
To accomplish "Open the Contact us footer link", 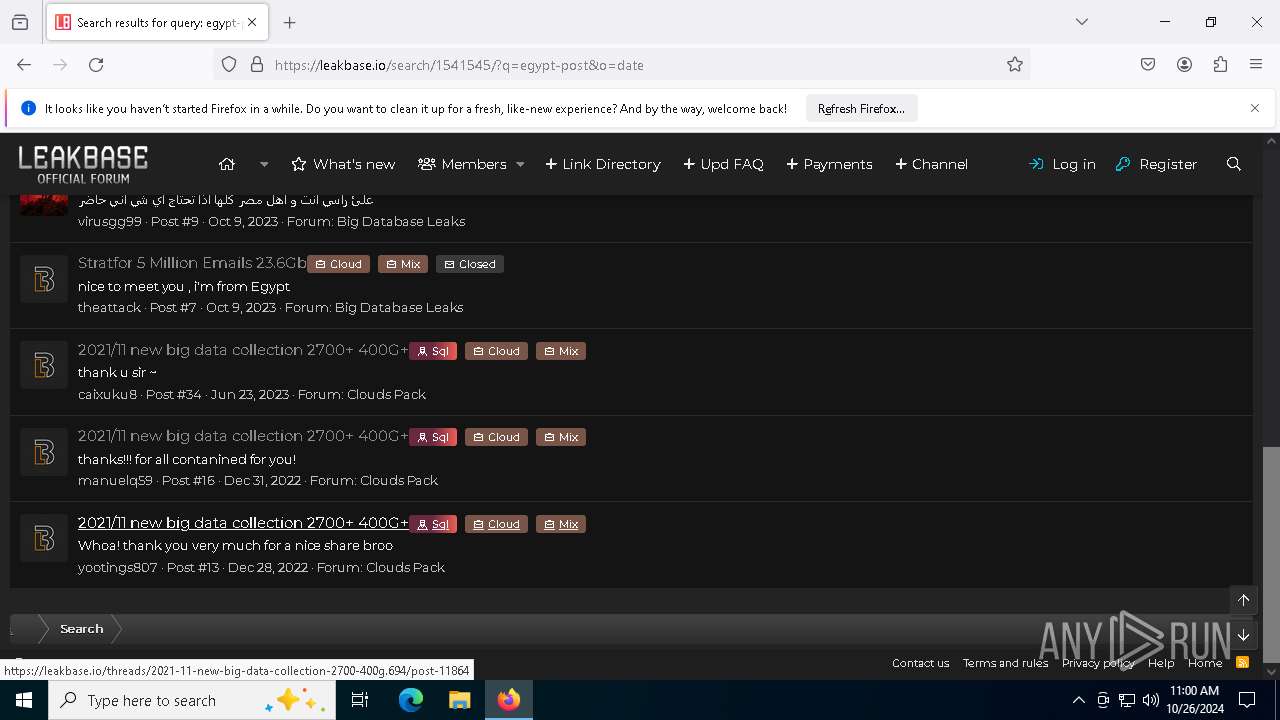I will (921, 663).
